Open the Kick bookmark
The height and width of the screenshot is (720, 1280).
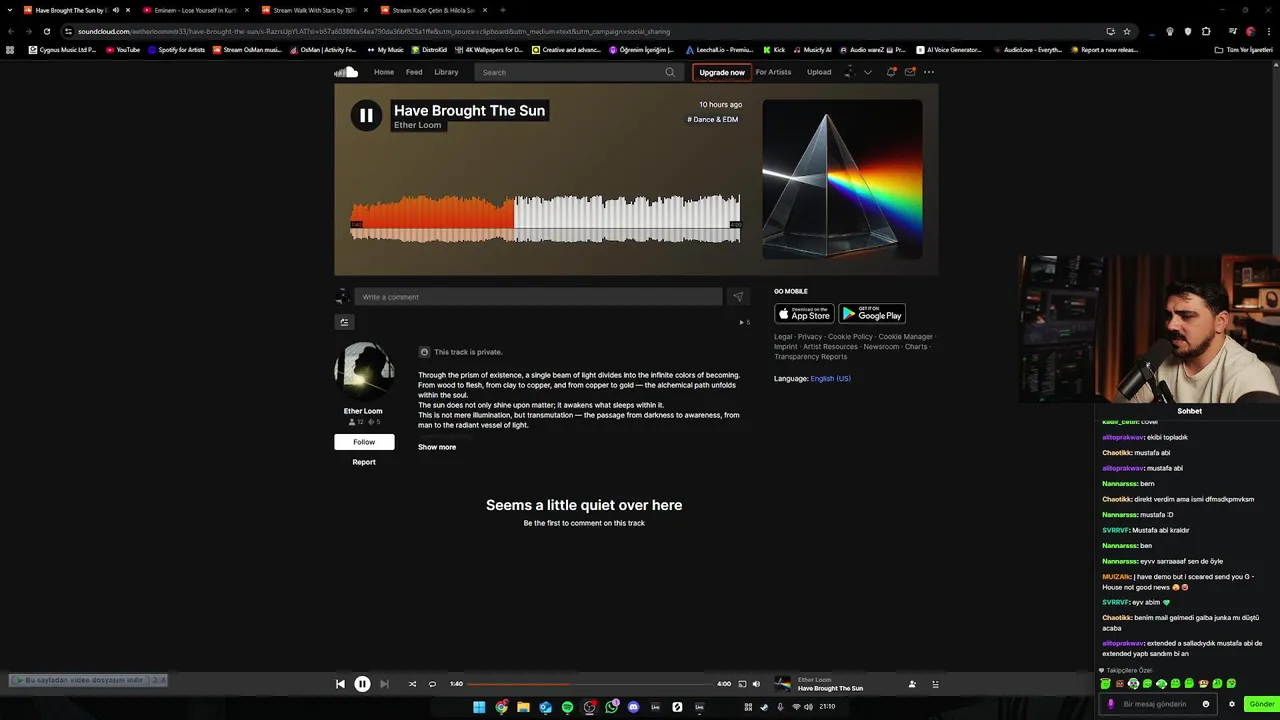coord(774,50)
